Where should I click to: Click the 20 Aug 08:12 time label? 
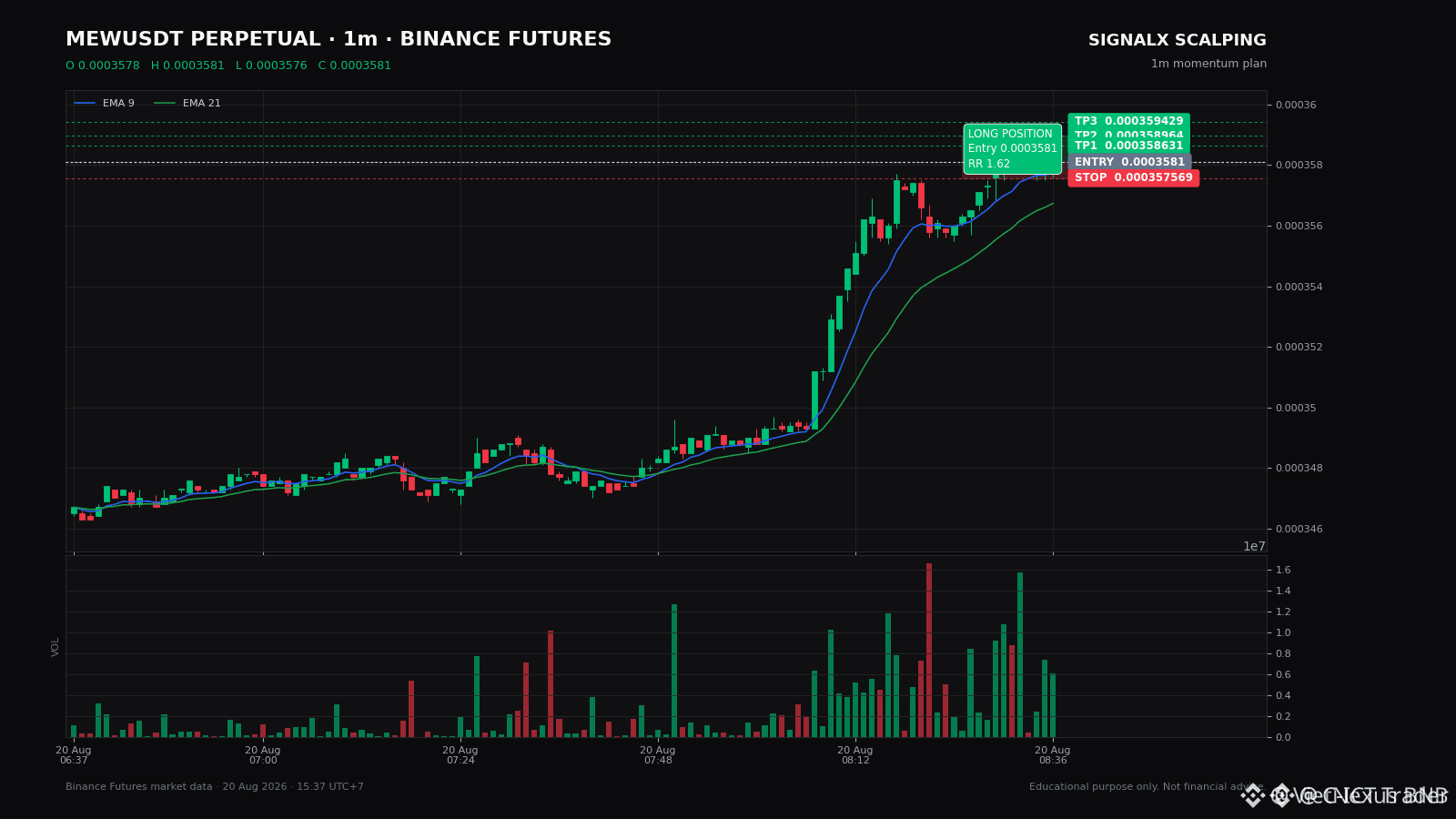(855, 755)
